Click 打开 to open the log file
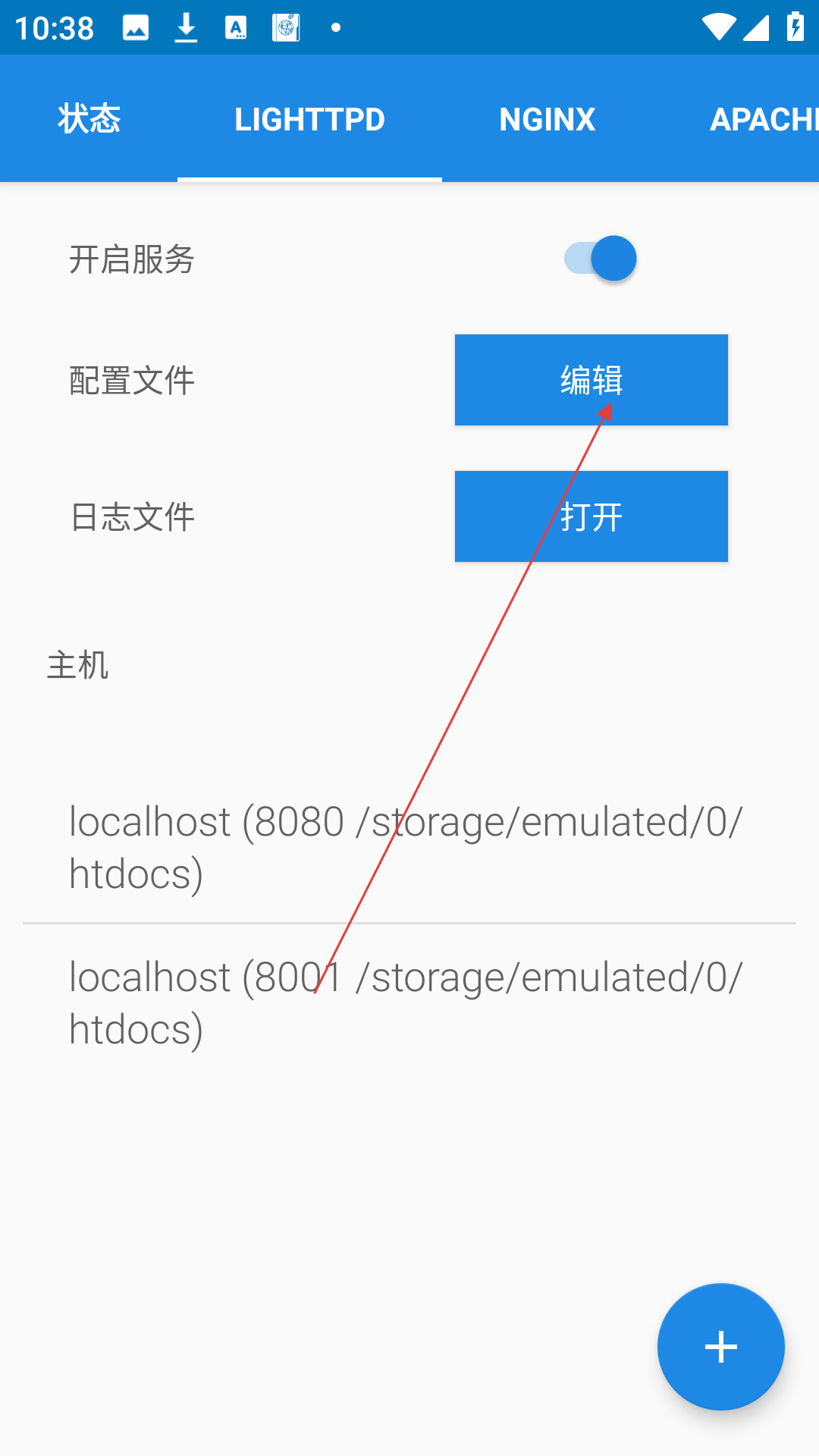This screenshot has height=1456, width=819. [591, 516]
